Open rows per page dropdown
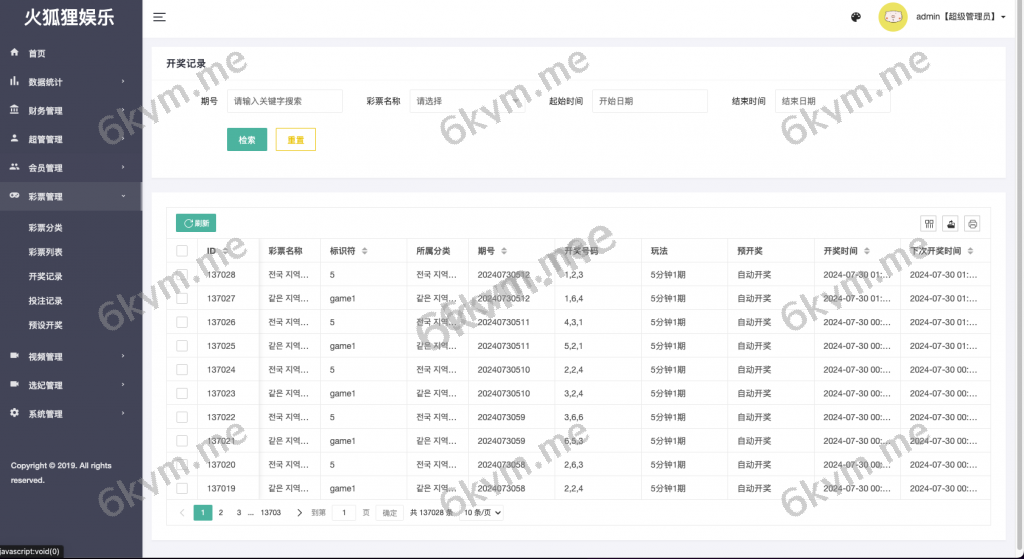The image size is (1024, 559). pos(482,513)
